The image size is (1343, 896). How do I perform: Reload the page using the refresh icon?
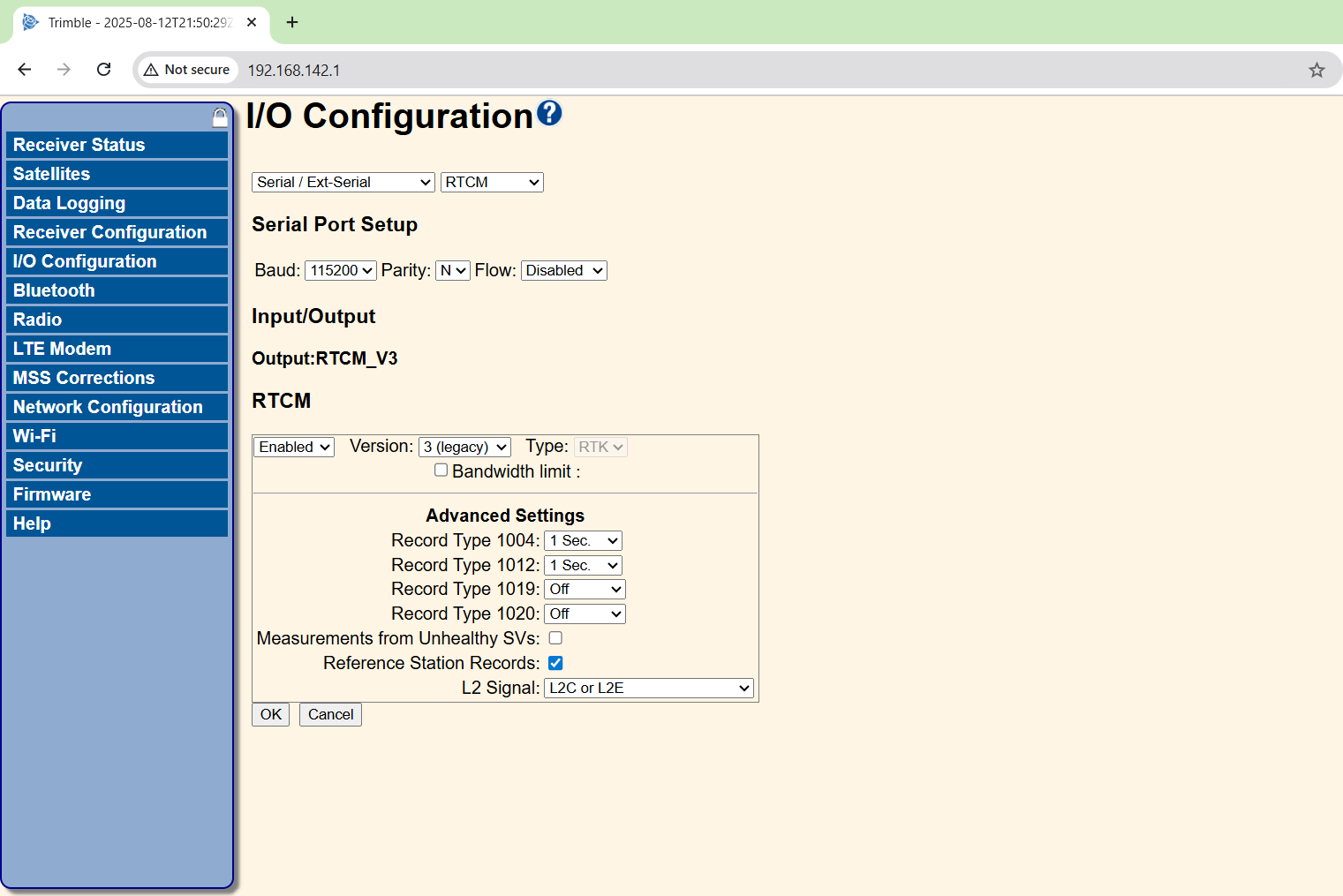click(x=103, y=70)
